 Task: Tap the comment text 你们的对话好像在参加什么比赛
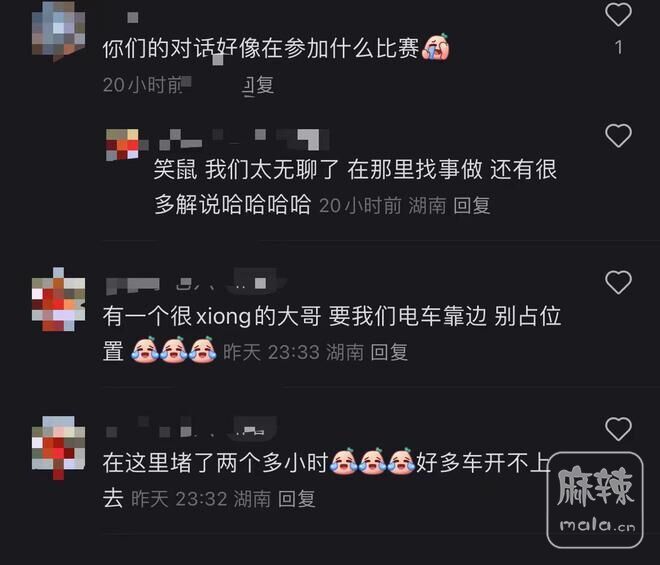(261, 48)
